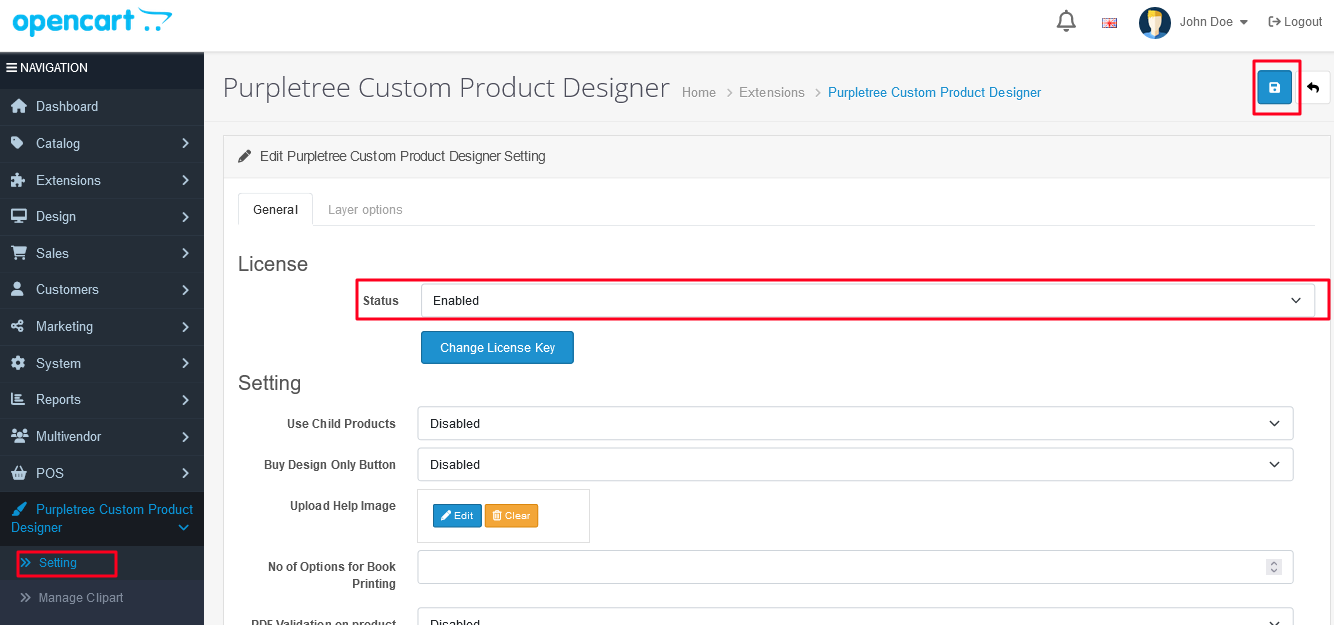Click the OpenCart logo

pyautogui.click(x=92, y=21)
